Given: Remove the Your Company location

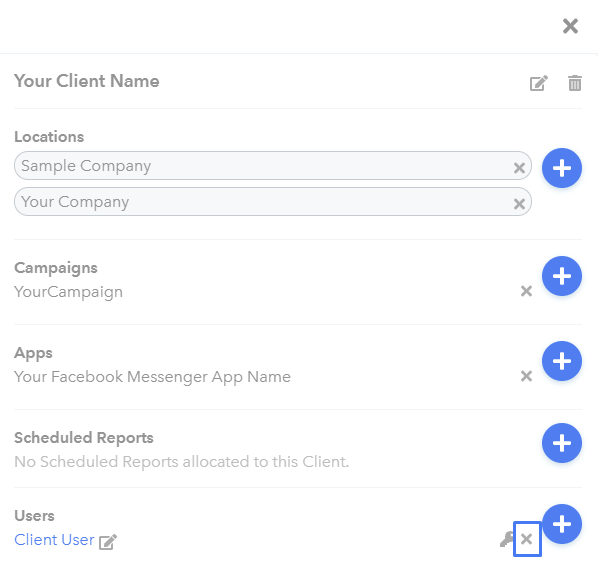Looking at the screenshot, I should click(519, 204).
